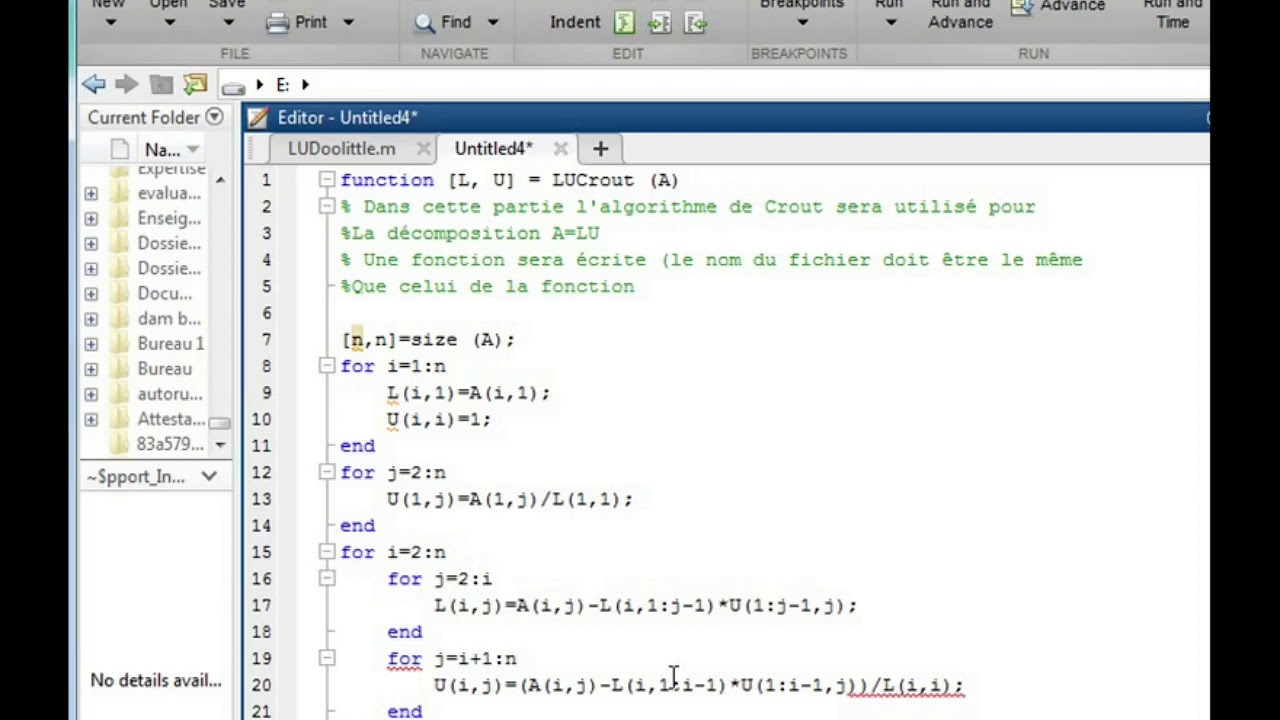The height and width of the screenshot is (720, 1280).
Task: Close the Untitled4* tab
Action: [x=561, y=149]
